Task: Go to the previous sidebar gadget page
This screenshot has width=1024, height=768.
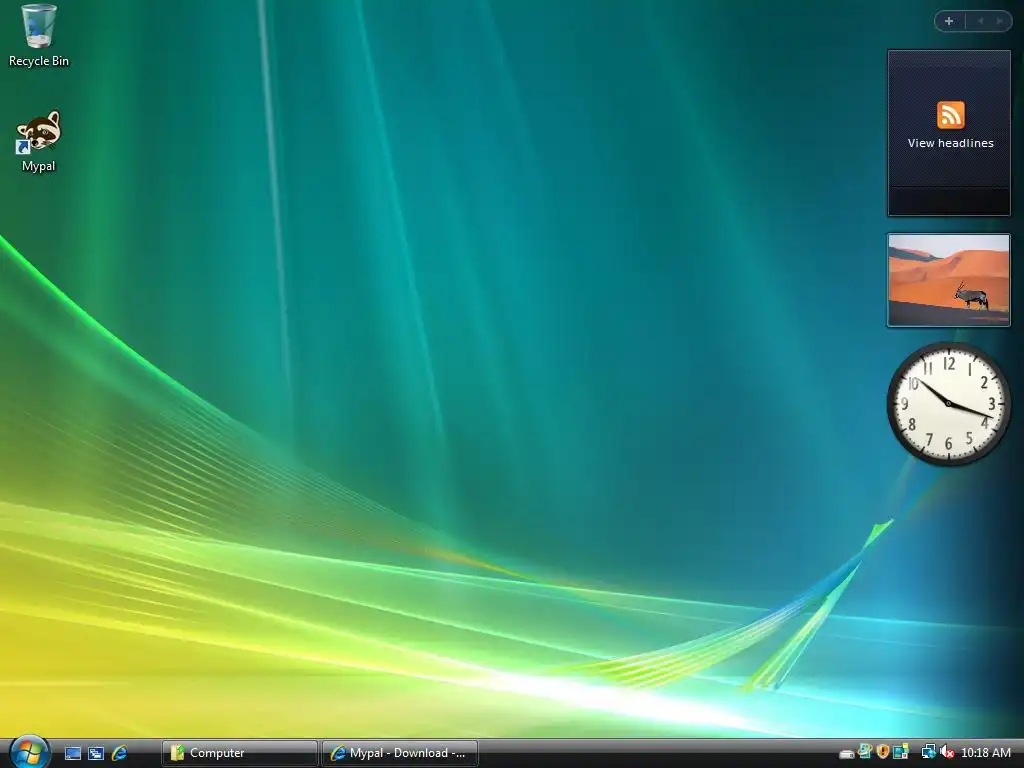Action: tap(980, 22)
